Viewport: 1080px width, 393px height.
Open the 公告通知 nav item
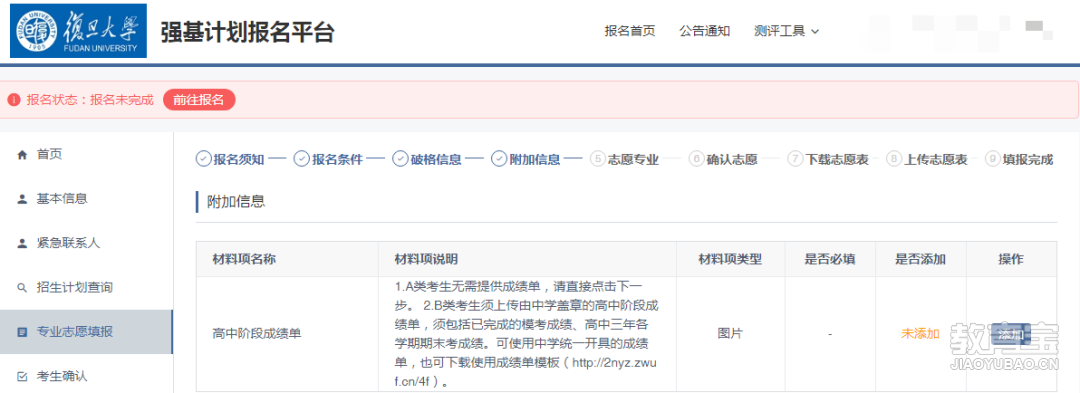pos(705,31)
